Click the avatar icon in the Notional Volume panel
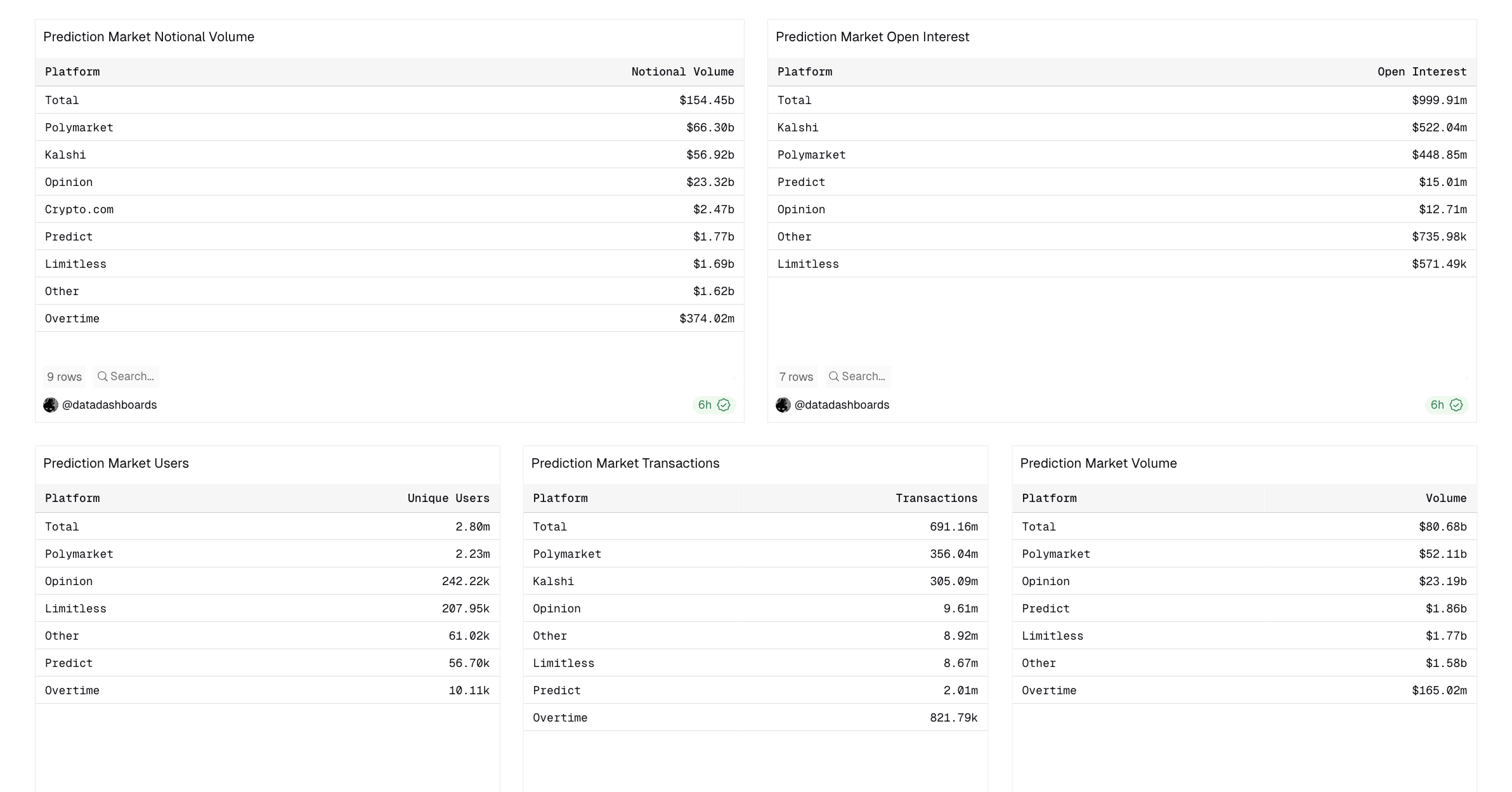Screen dimensions: 1512x792 tap(51, 405)
